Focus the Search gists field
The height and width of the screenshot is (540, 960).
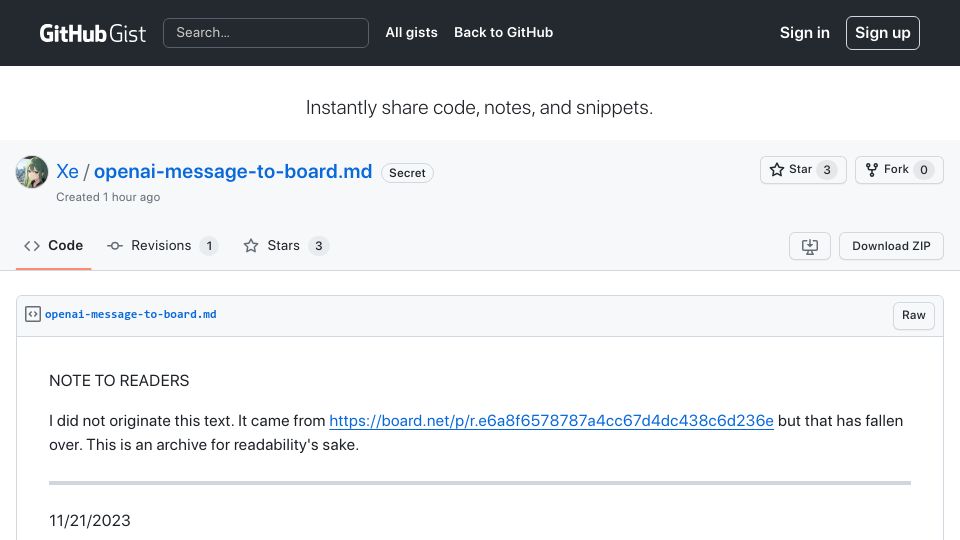tap(266, 33)
